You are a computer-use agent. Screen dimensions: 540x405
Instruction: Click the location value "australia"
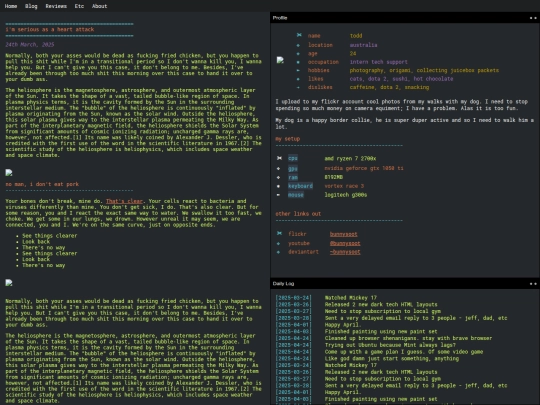point(363,45)
